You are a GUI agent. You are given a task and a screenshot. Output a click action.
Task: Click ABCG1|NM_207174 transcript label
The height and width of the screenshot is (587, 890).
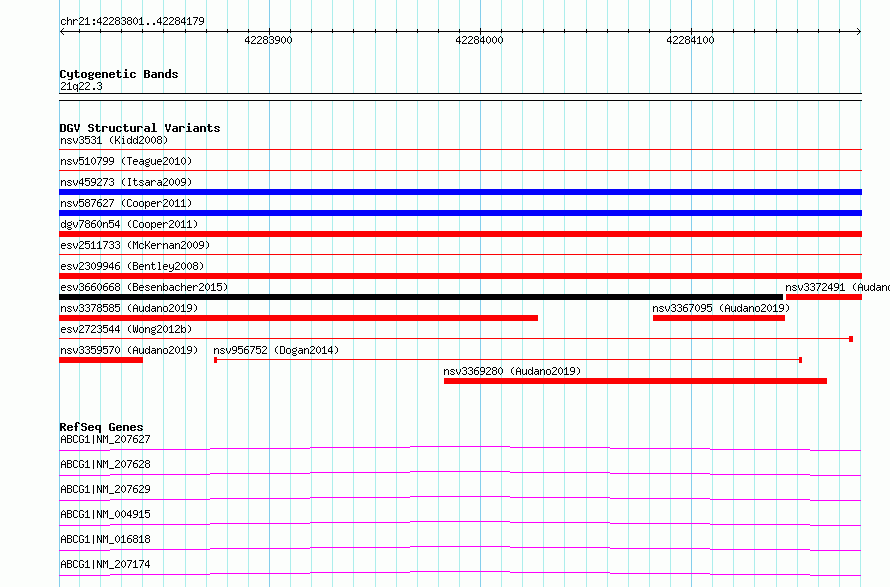coord(105,564)
